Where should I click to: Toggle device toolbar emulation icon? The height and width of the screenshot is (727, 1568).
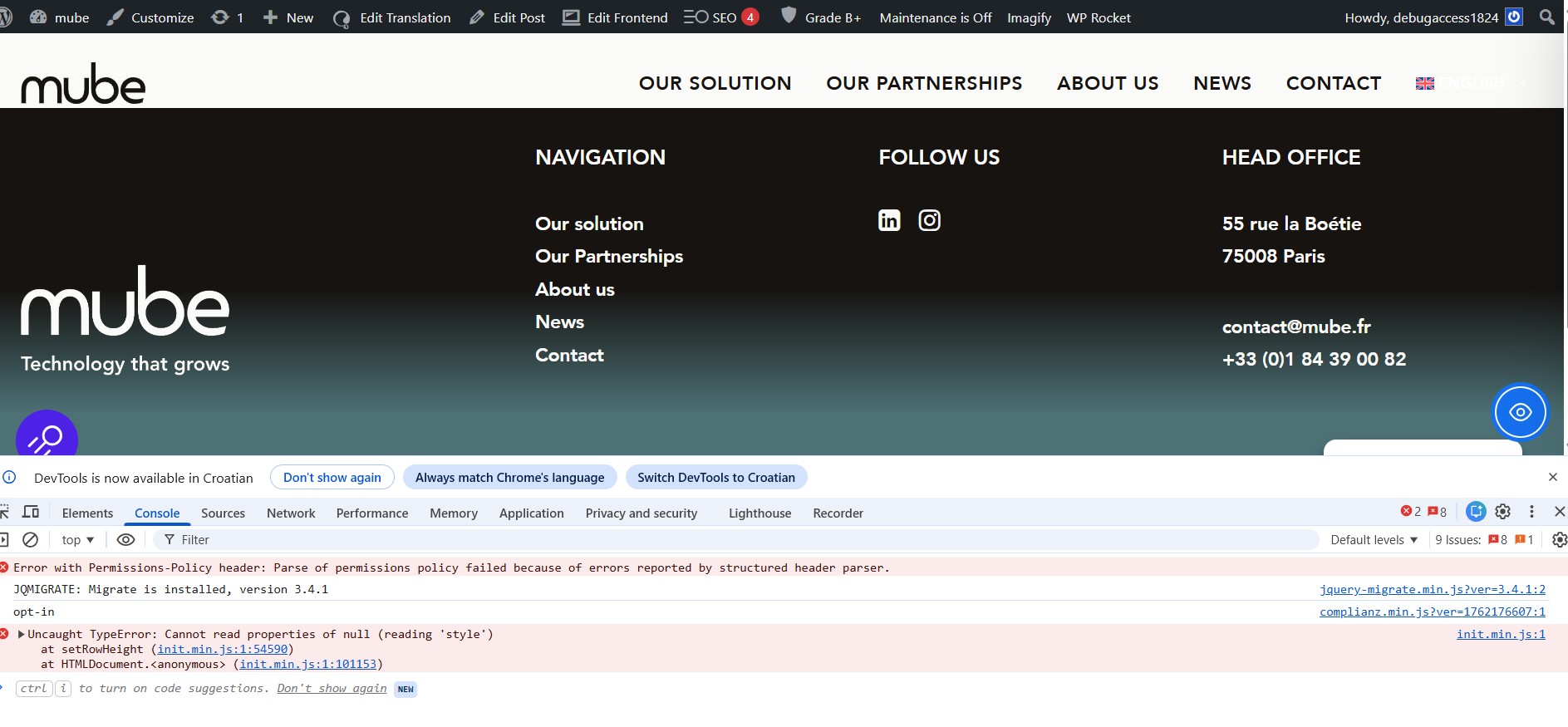(31, 512)
